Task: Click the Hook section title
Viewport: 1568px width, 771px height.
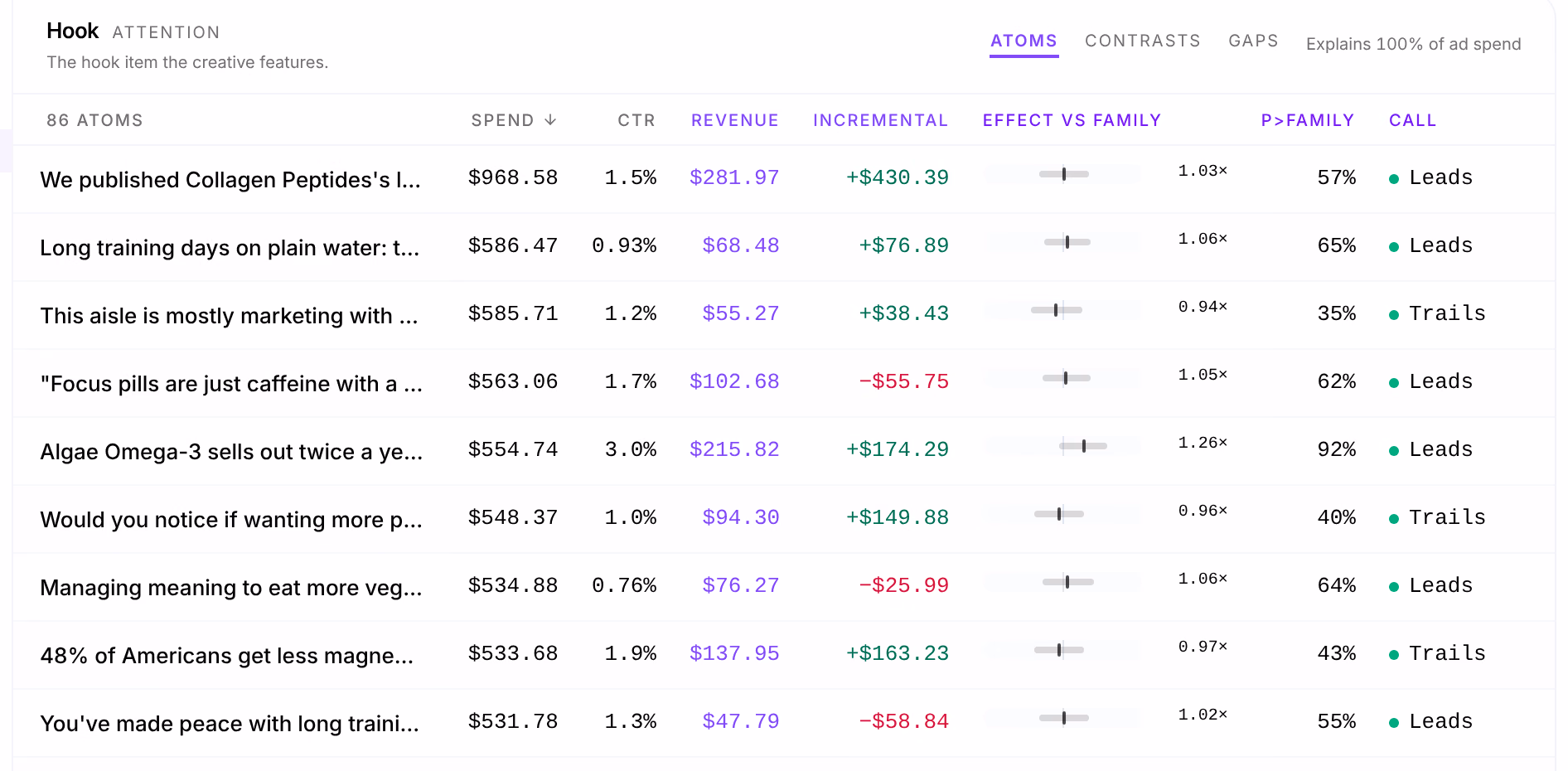Action: (x=72, y=31)
